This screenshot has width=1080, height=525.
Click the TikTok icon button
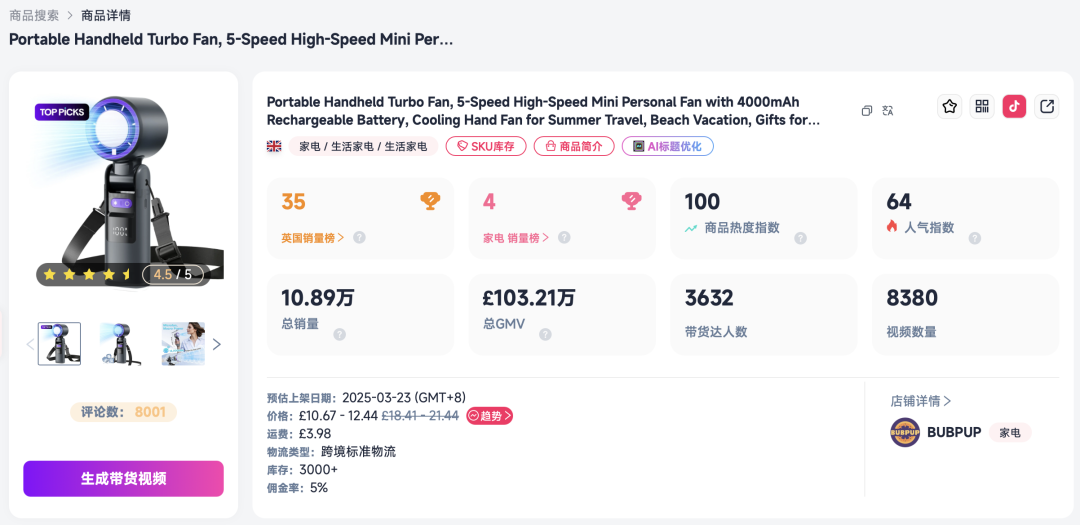[x=1015, y=106]
